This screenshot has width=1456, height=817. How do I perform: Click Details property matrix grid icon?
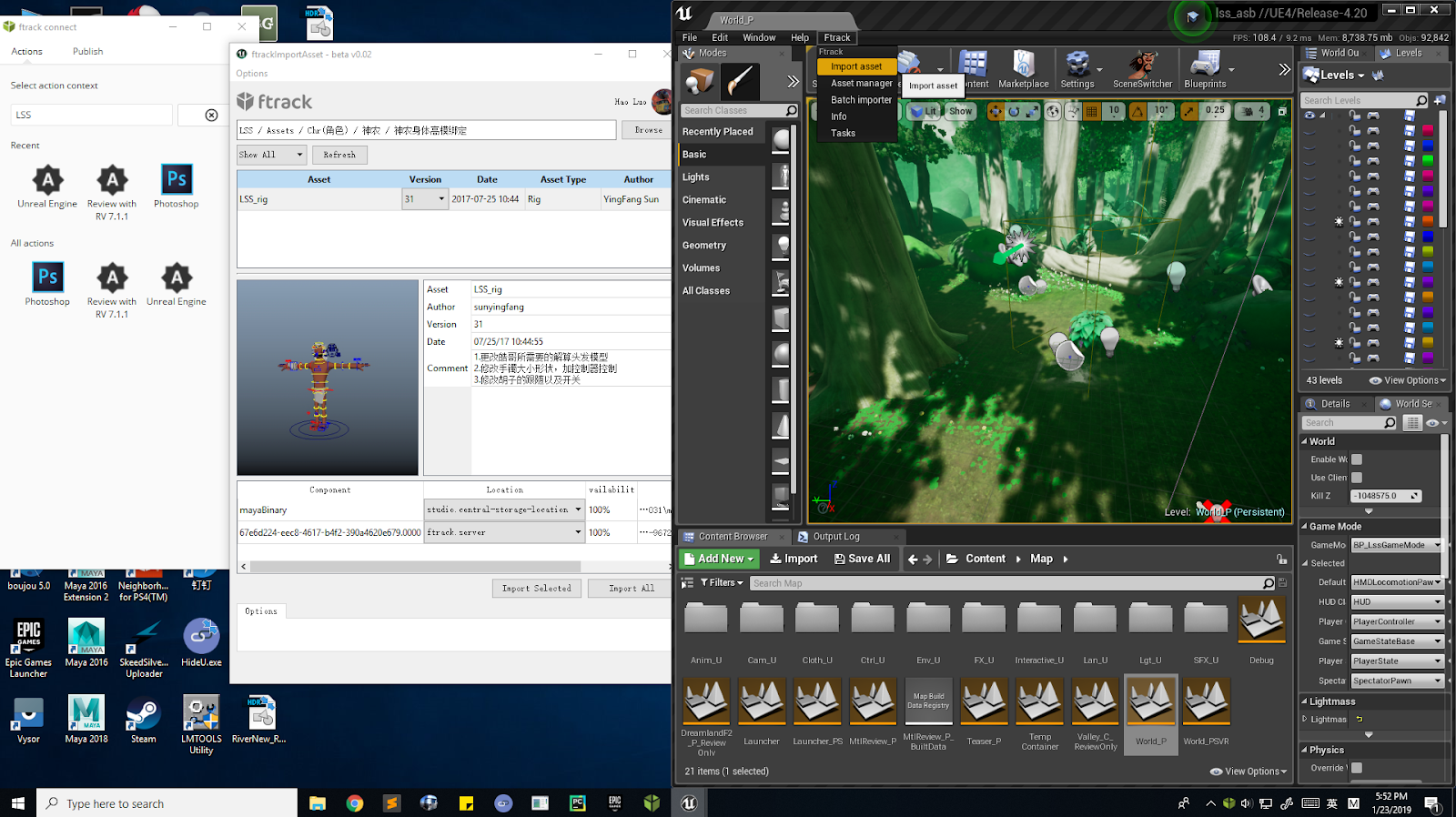coord(1412,423)
